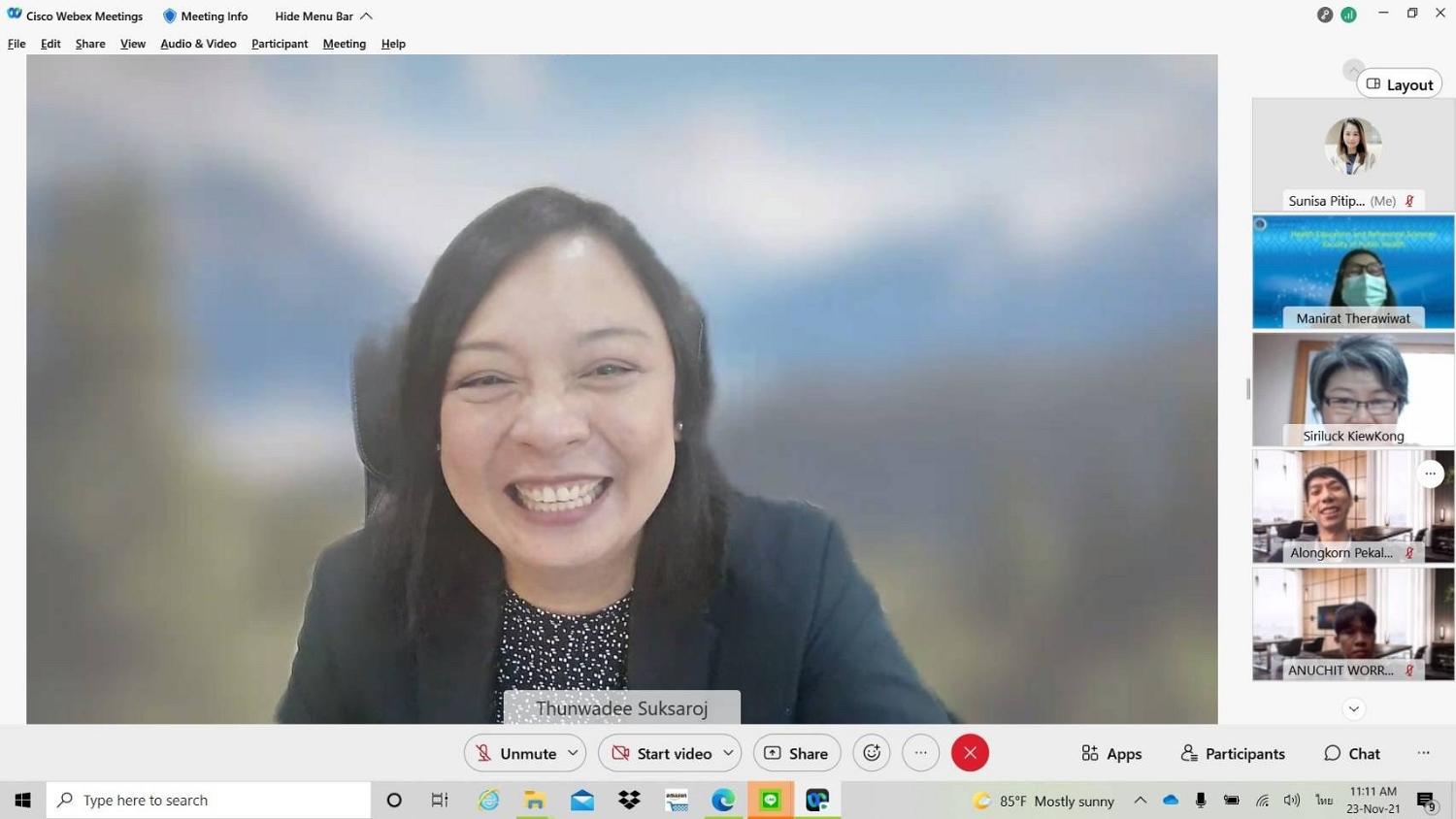Image resolution: width=1456 pixels, height=819 pixels.
Task: Click the Meeting Info shield icon
Action: click(x=170, y=16)
